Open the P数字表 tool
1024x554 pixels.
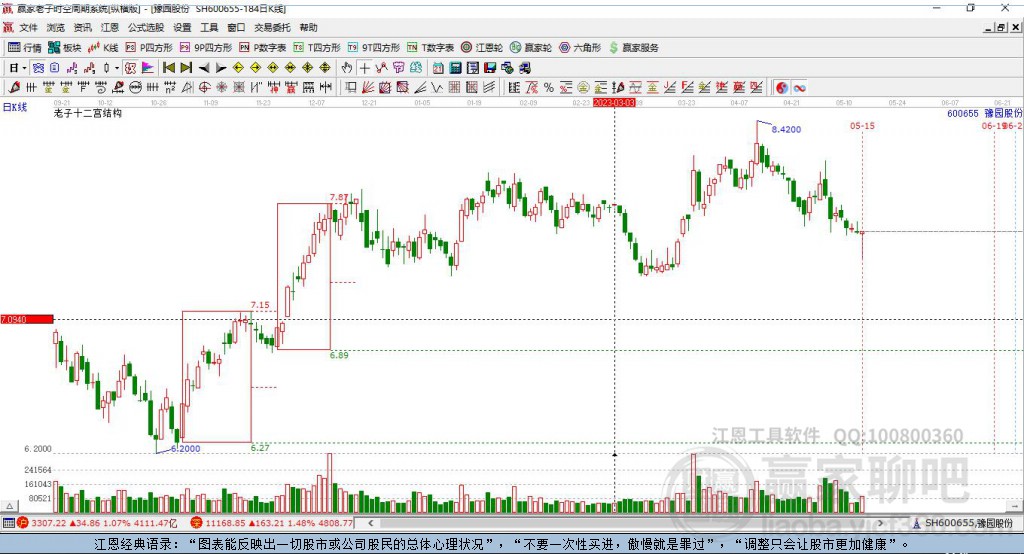pyautogui.click(x=263, y=48)
